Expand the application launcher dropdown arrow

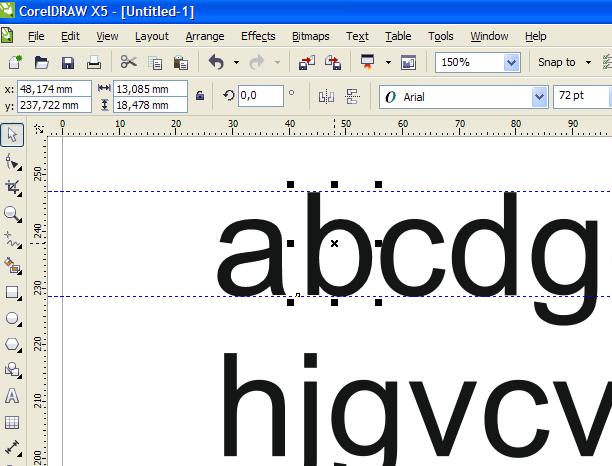click(388, 62)
